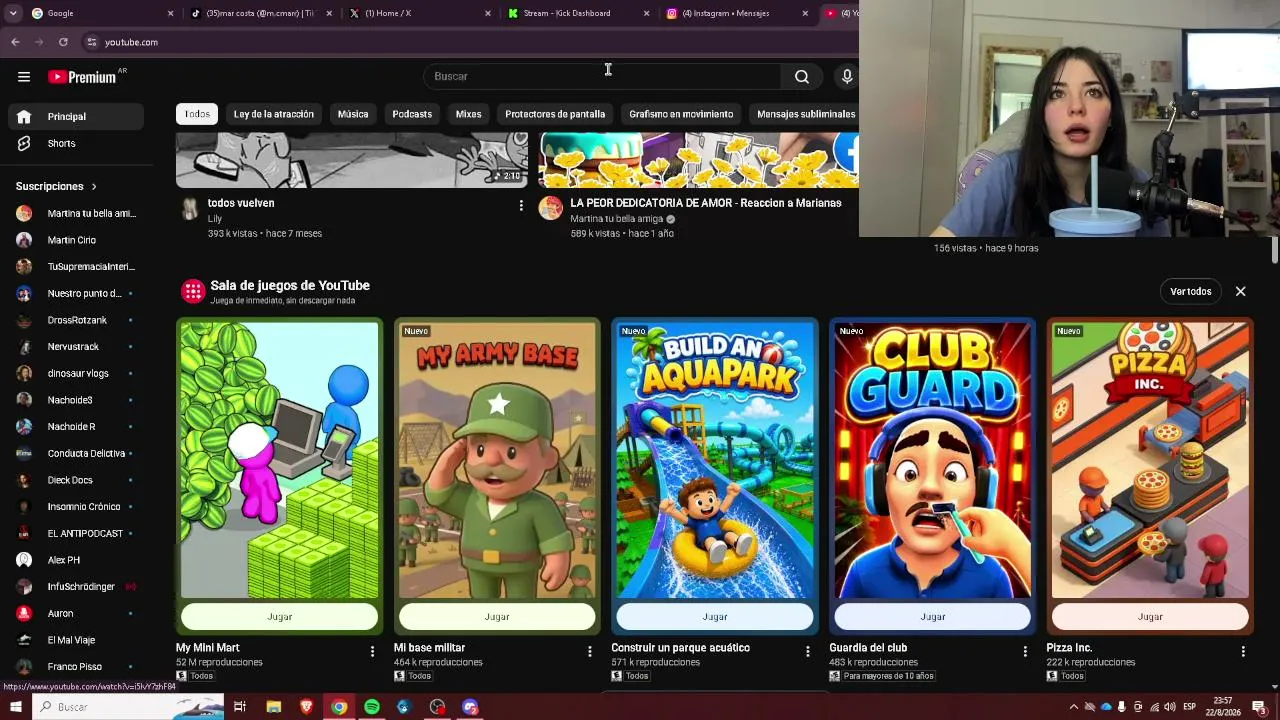Click the search magnifier button
Screen dimensions: 1280x720
[802, 76]
